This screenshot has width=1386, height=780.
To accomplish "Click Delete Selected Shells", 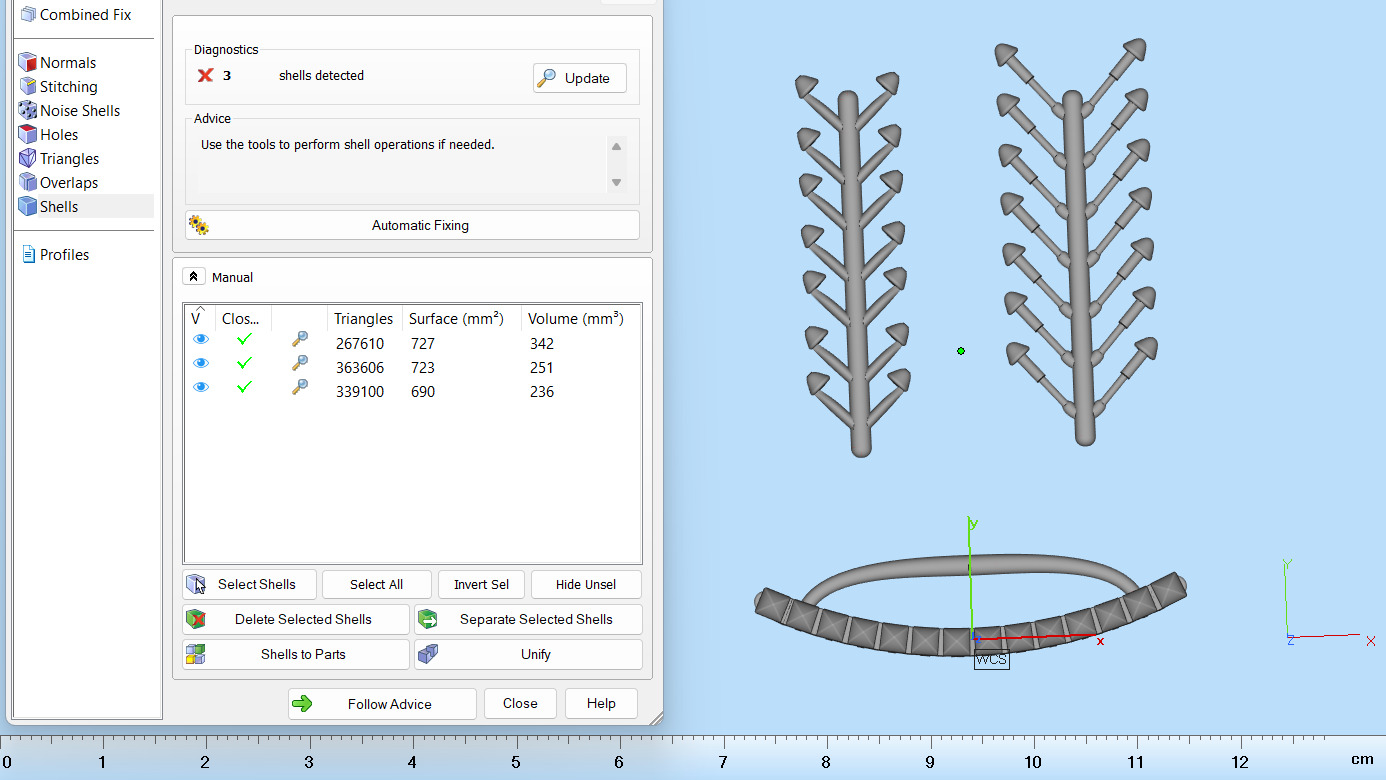I will (x=296, y=620).
